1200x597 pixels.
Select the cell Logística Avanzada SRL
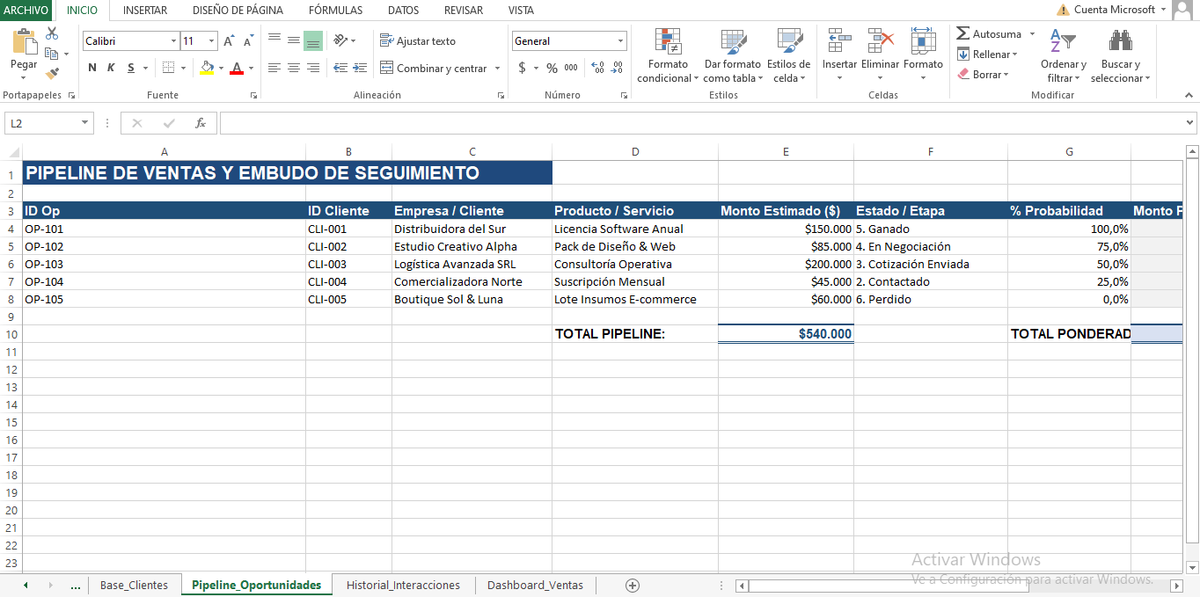(x=471, y=264)
